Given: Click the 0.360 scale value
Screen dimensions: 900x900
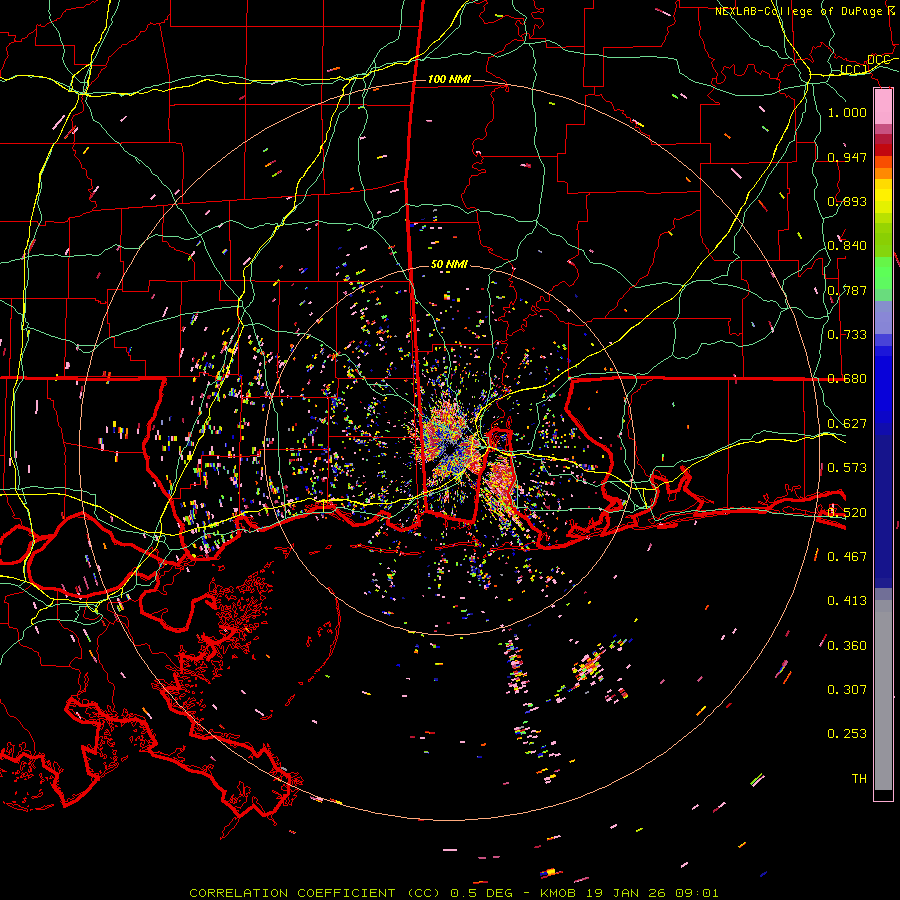Looking at the screenshot, I should (x=847, y=646).
